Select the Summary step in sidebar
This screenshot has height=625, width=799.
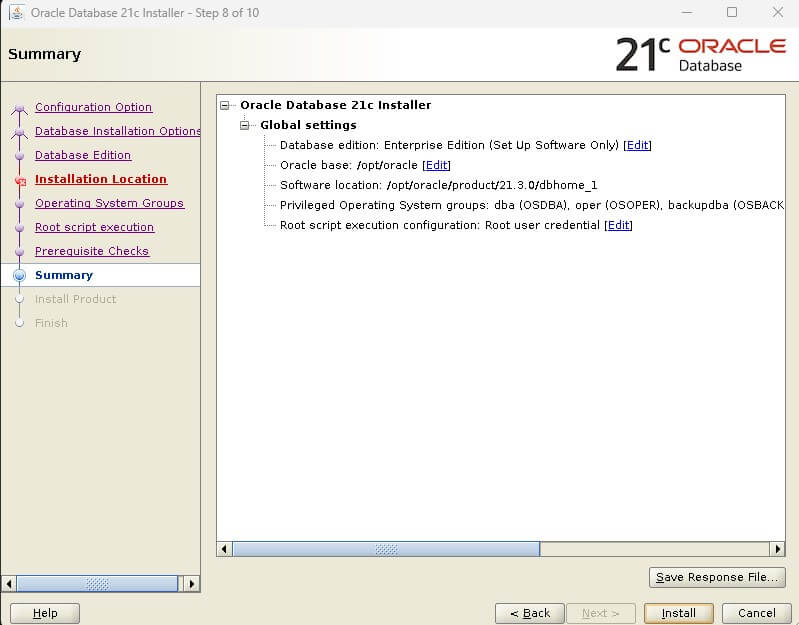pyautogui.click(x=64, y=275)
